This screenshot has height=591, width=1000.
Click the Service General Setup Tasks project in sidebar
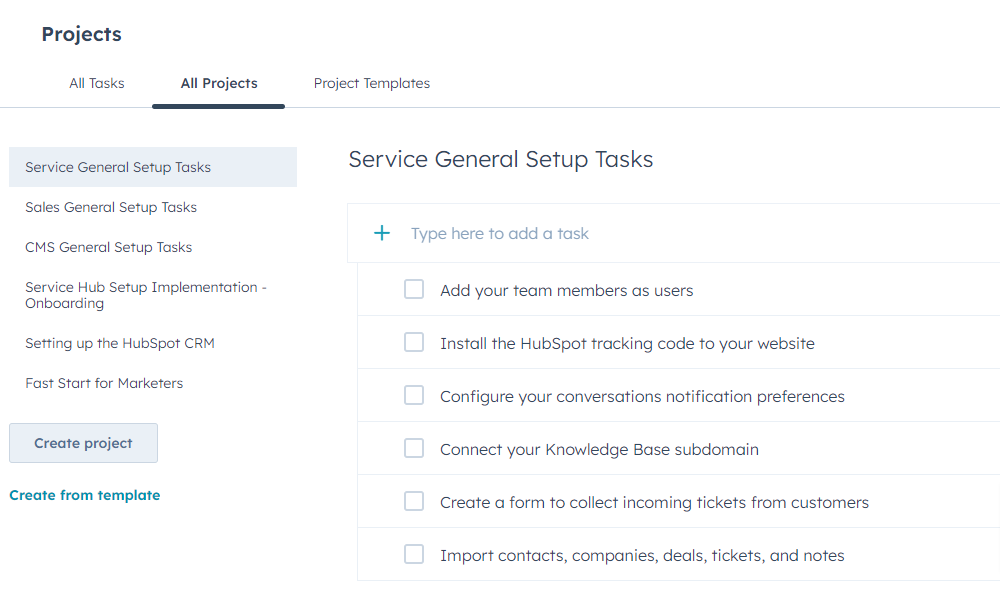click(118, 167)
